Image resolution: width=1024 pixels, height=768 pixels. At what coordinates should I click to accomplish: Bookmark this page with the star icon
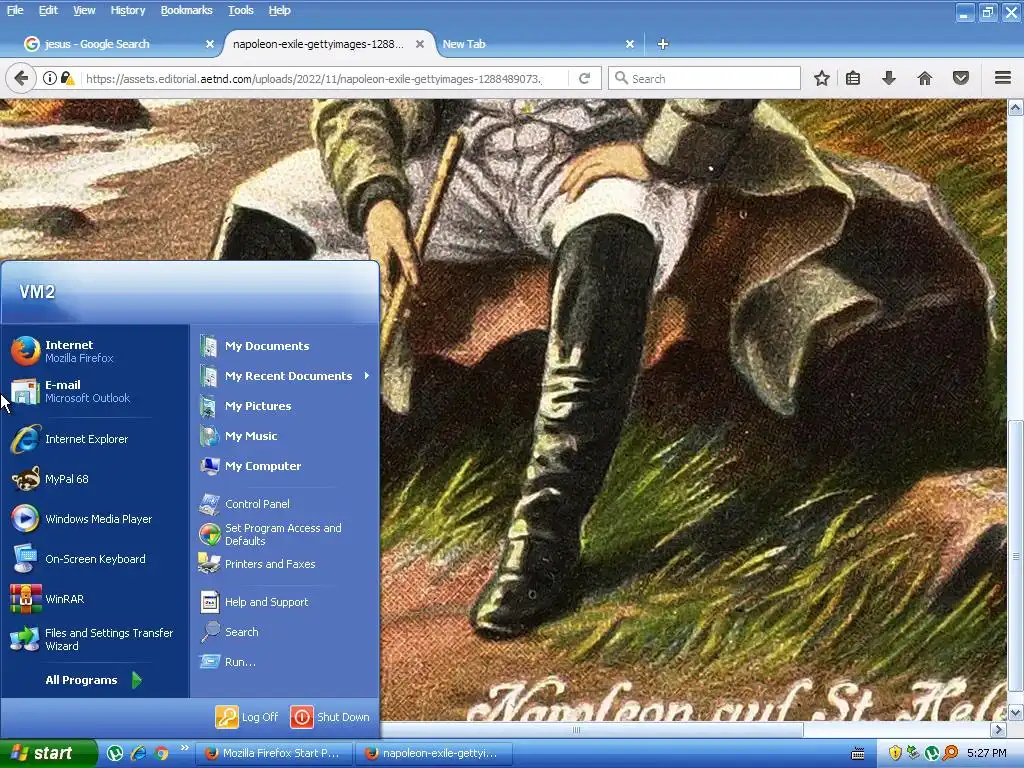pos(822,78)
